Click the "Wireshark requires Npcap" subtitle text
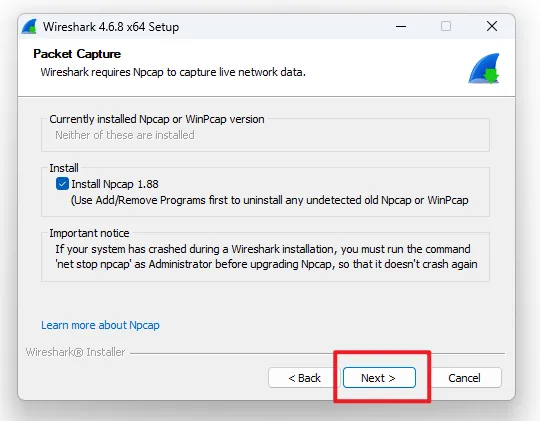Image resolution: width=540 pixels, height=421 pixels. tap(173, 72)
